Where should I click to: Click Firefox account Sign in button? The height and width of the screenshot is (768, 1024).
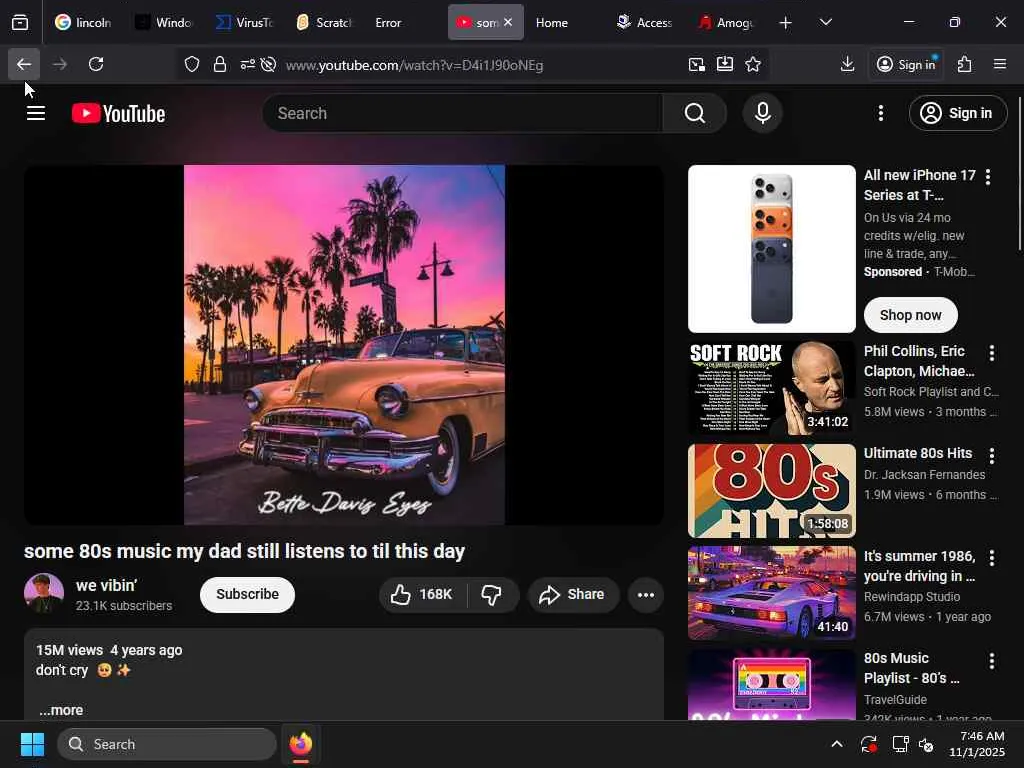point(906,64)
